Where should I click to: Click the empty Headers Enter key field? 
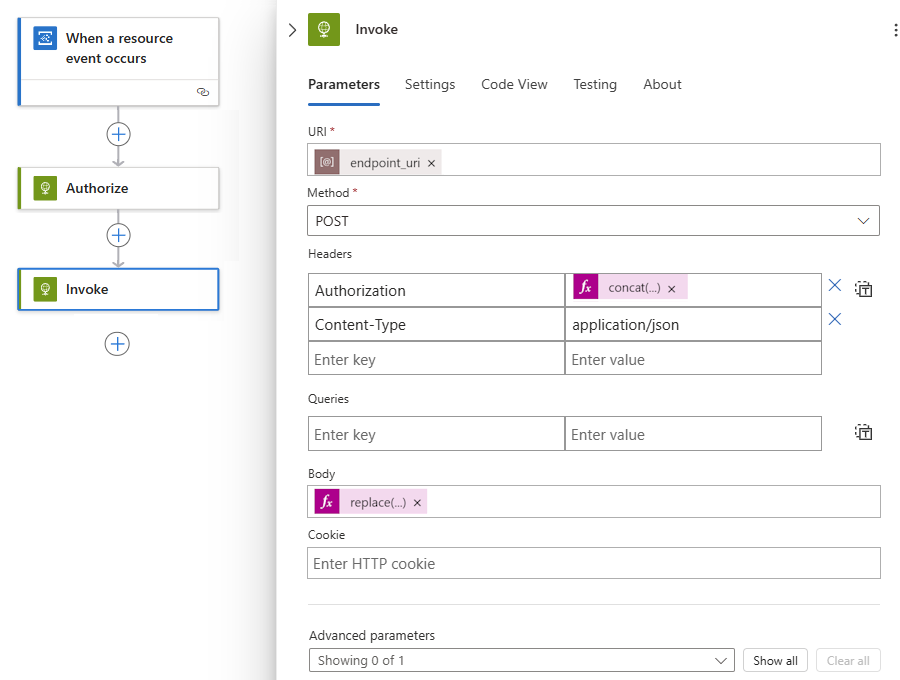pos(436,359)
